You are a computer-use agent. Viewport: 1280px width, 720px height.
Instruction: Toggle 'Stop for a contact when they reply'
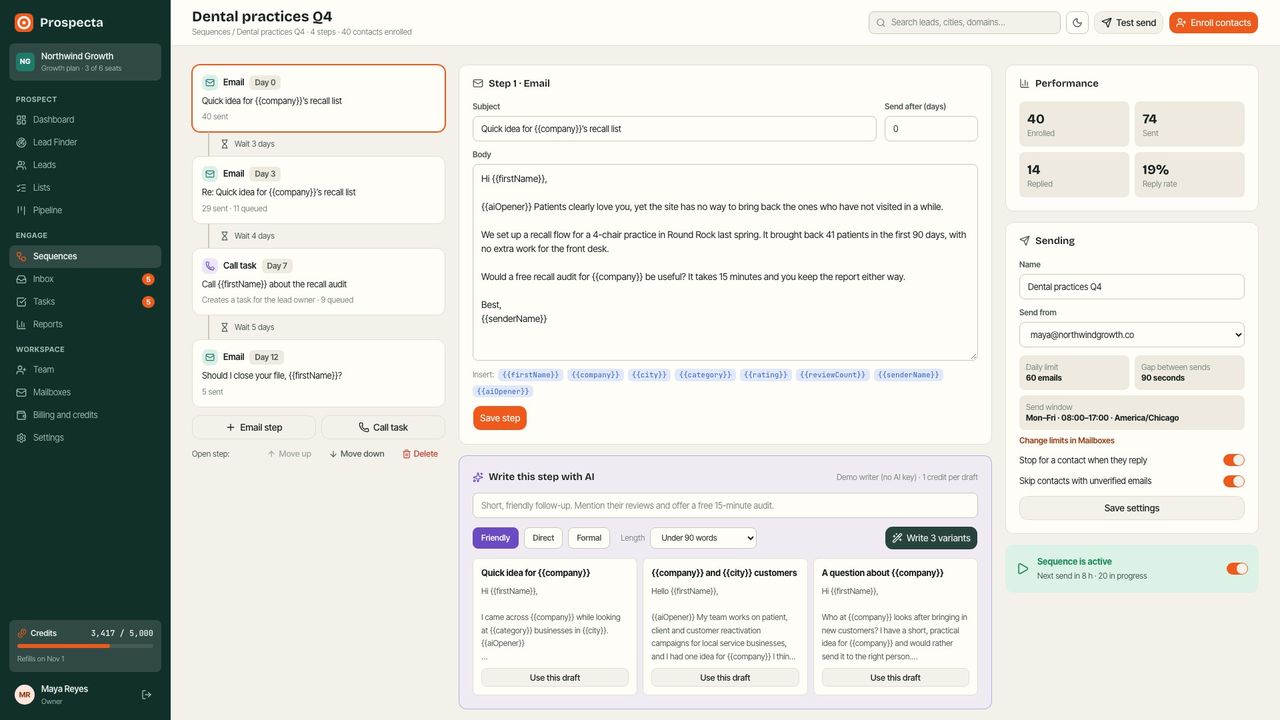(x=1234, y=460)
